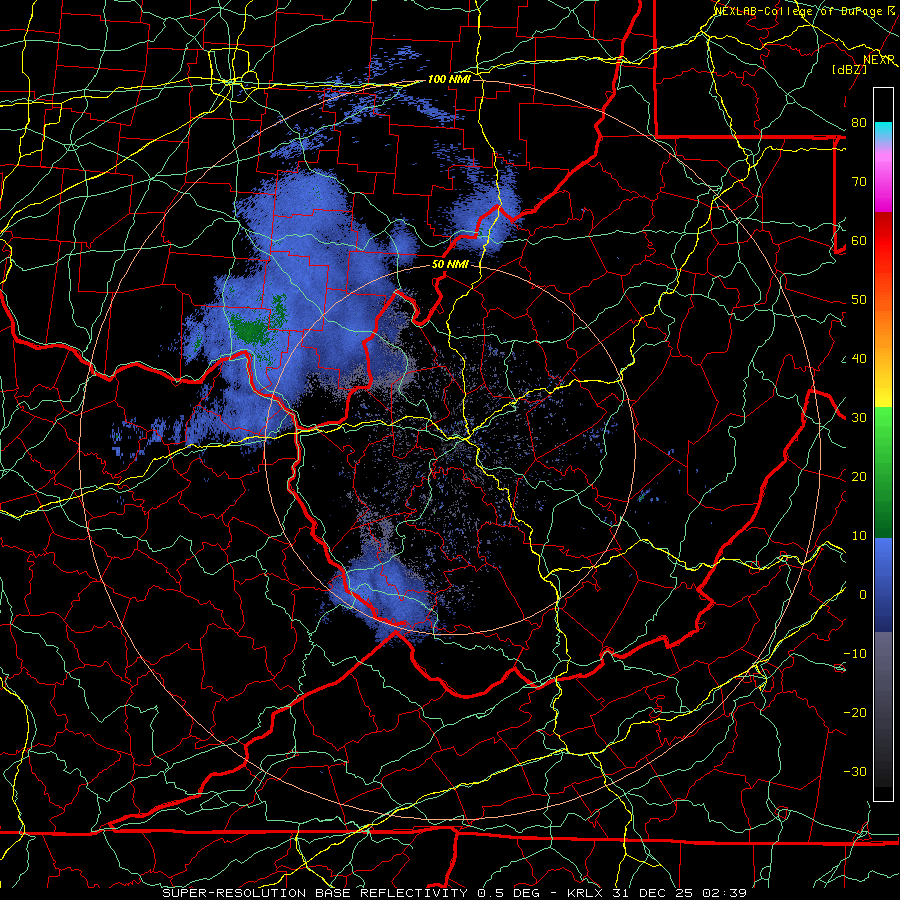The width and height of the screenshot is (900, 900).
Task: Click the 40 value on the dBZ scale
Action: click(859, 359)
